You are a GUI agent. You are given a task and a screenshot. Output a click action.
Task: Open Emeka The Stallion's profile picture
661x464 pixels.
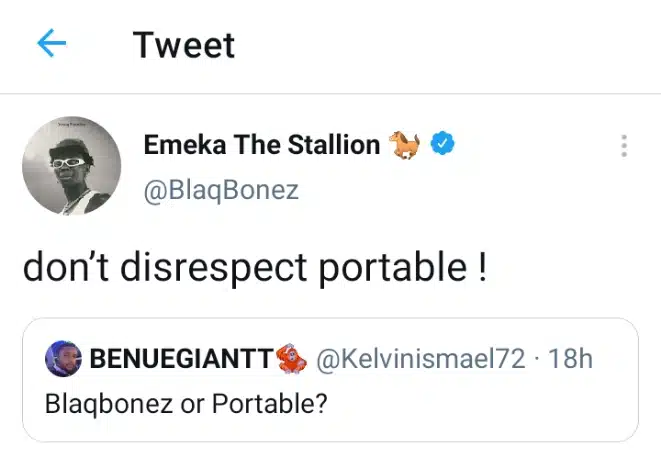[71, 164]
